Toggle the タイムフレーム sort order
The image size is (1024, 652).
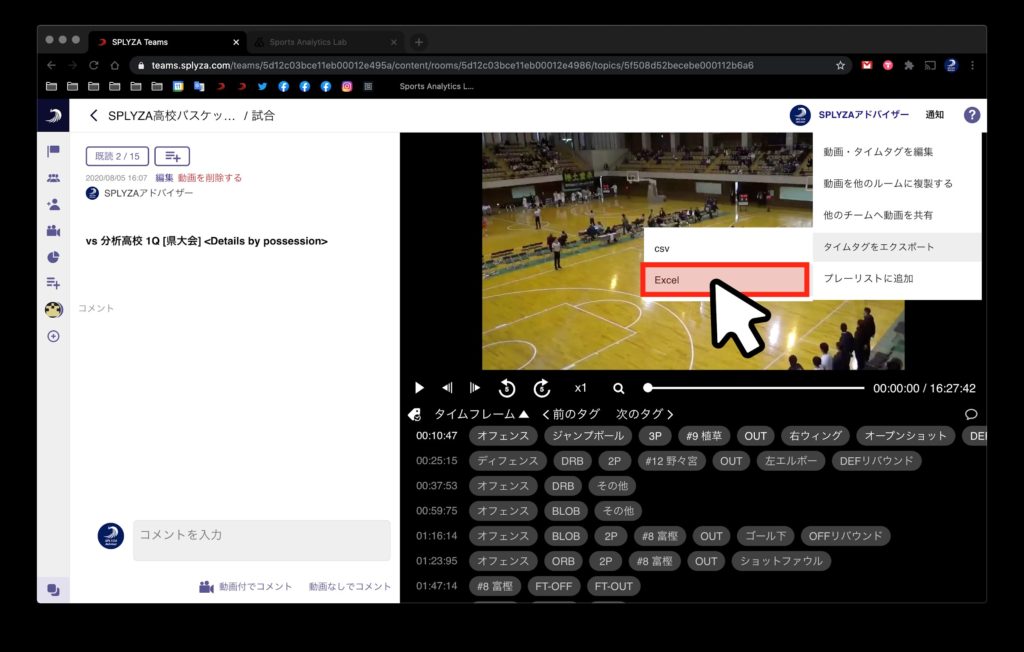(482, 414)
